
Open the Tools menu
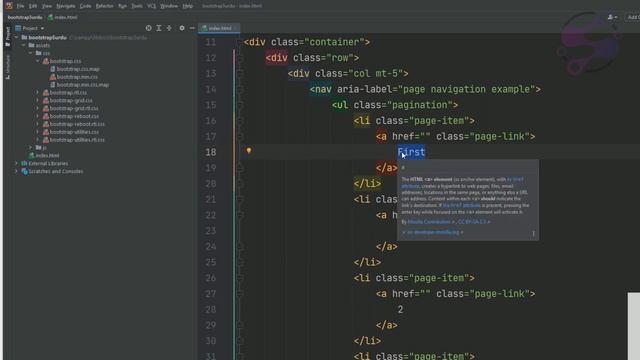coord(137,6)
